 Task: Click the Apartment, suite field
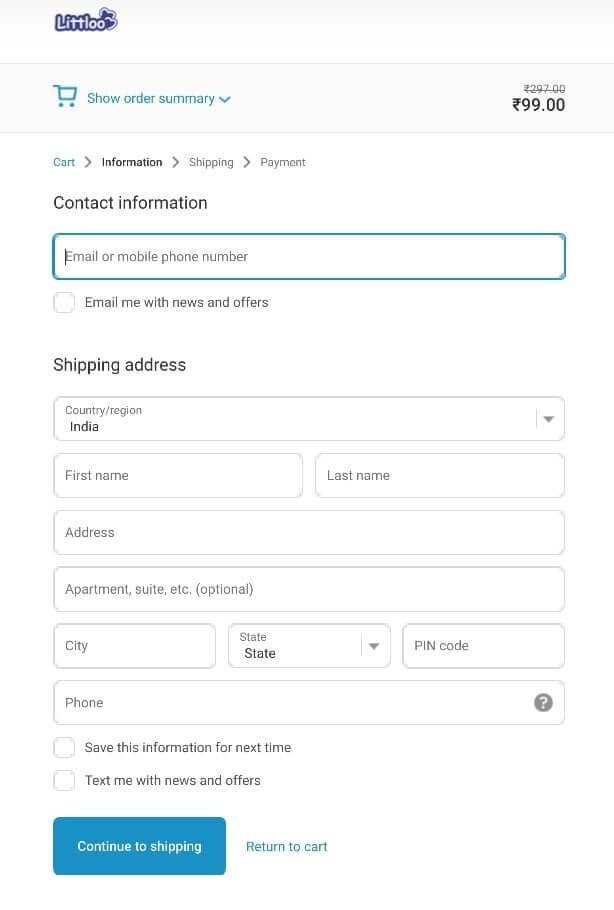(x=308, y=589)
